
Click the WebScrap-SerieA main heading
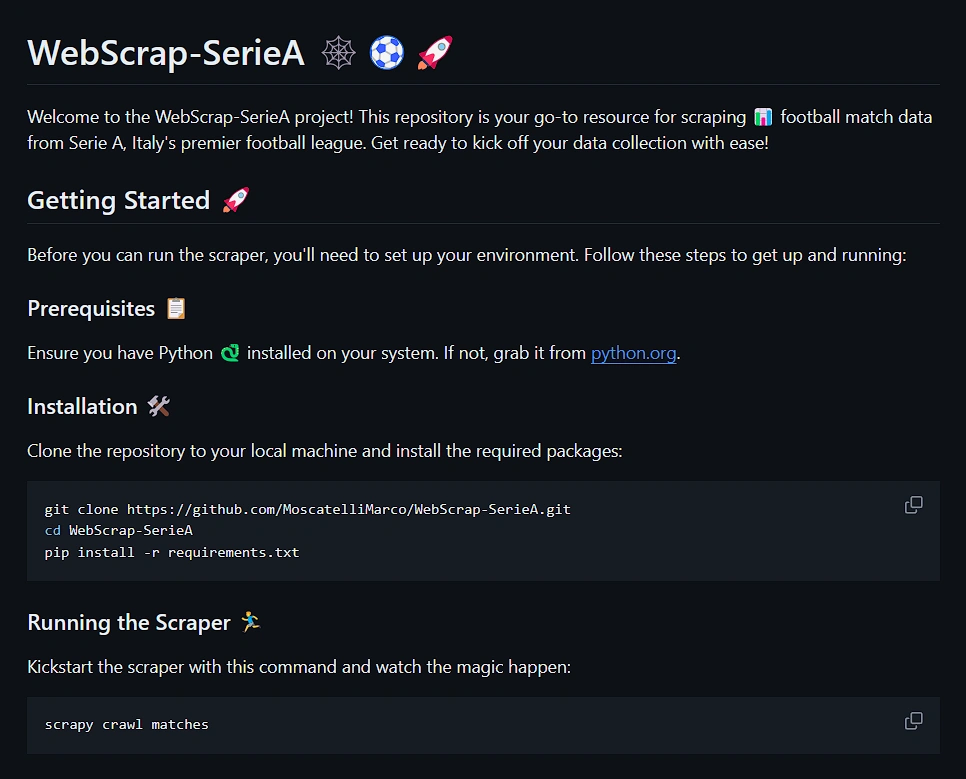166,53
